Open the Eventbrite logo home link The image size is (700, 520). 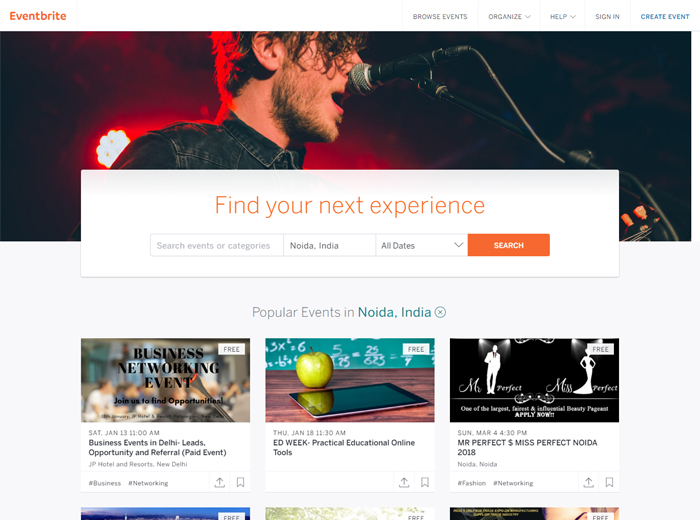point(38,16)
